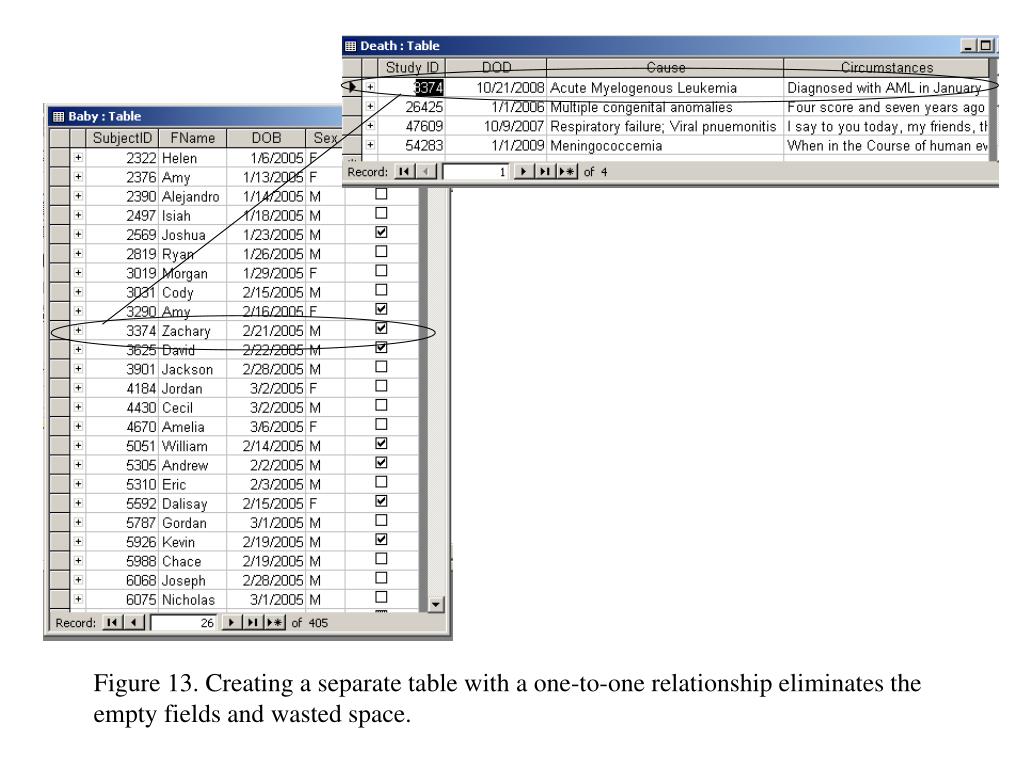Expand Death record 47609 subdatasheet
The image size is (1024, 768).
(370, 125)
